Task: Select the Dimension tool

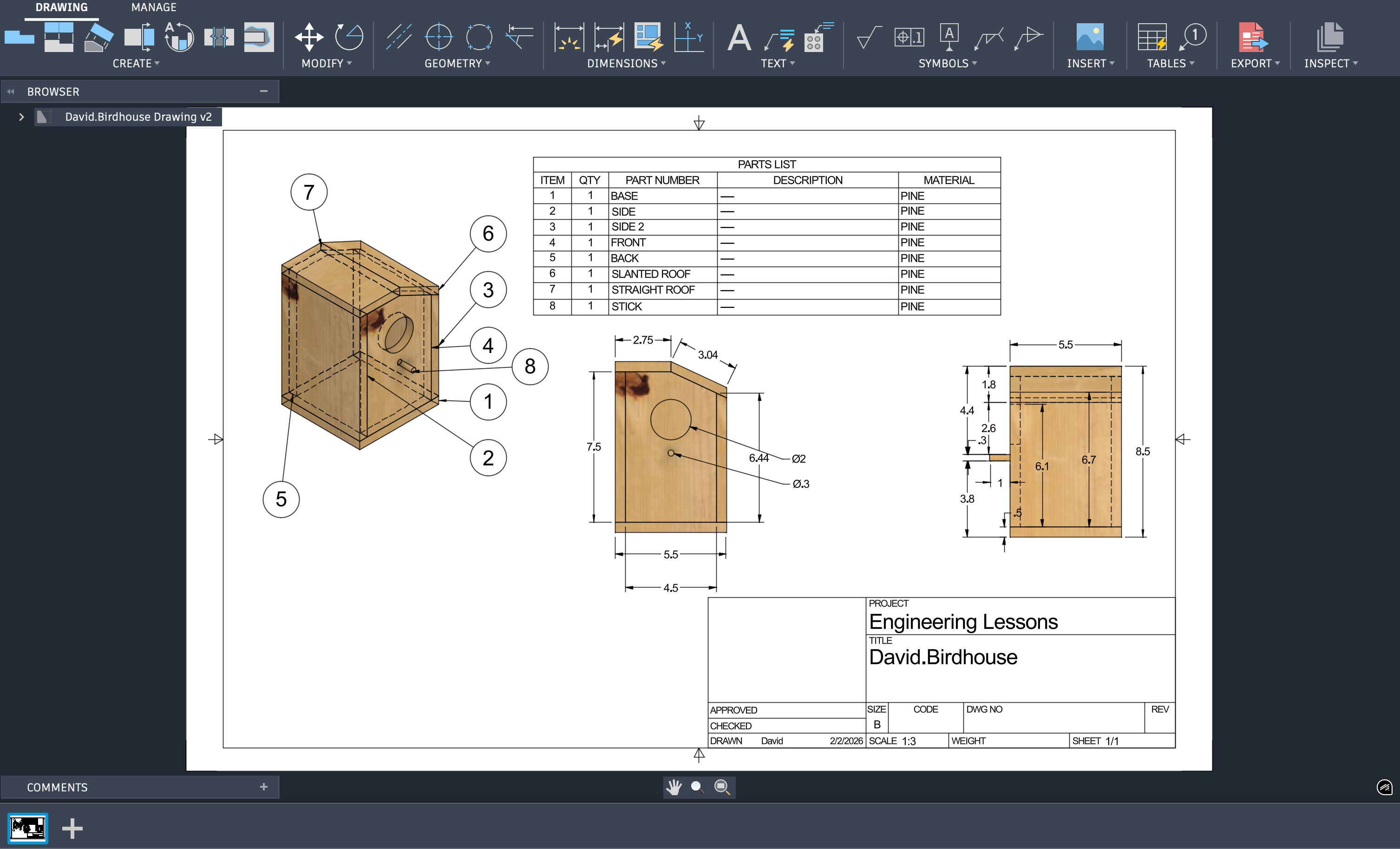Action: click(569, 38)
